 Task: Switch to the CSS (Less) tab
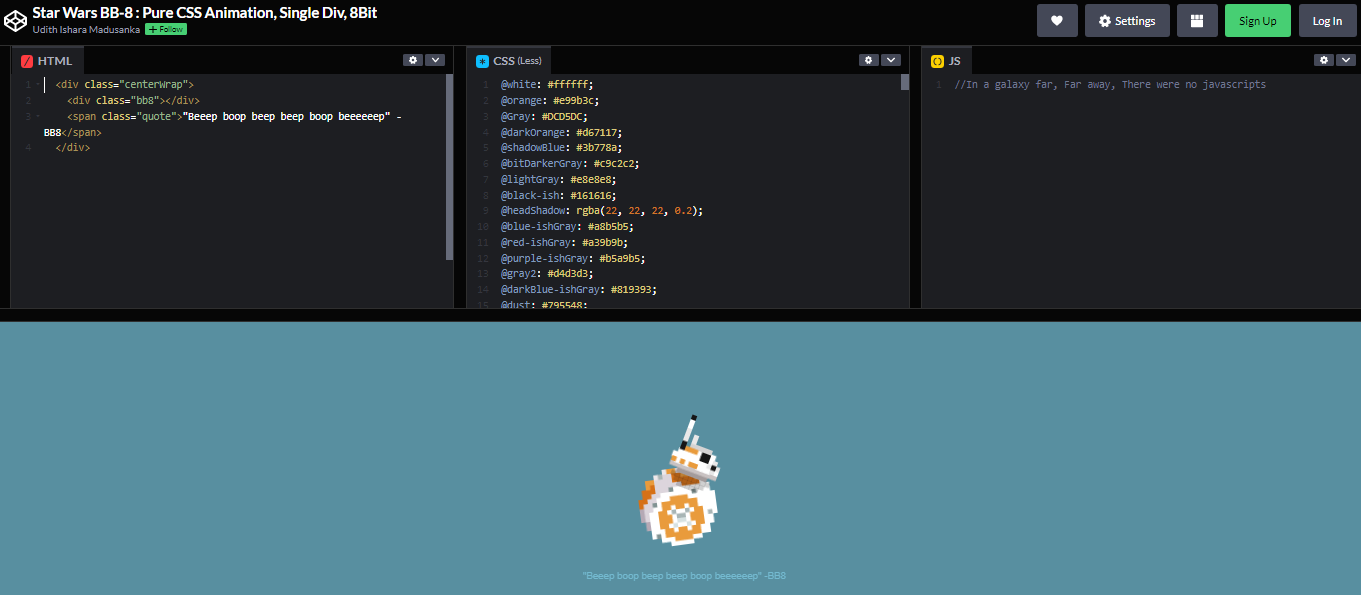pyautogui.click(x=509, y=60)
